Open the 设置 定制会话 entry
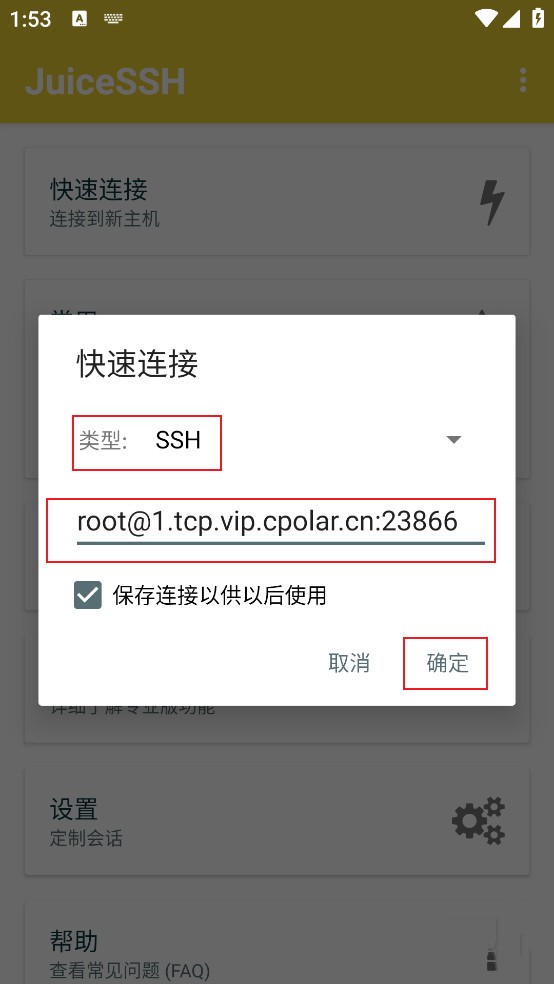554x984 pixels. (x=277, y=821)
